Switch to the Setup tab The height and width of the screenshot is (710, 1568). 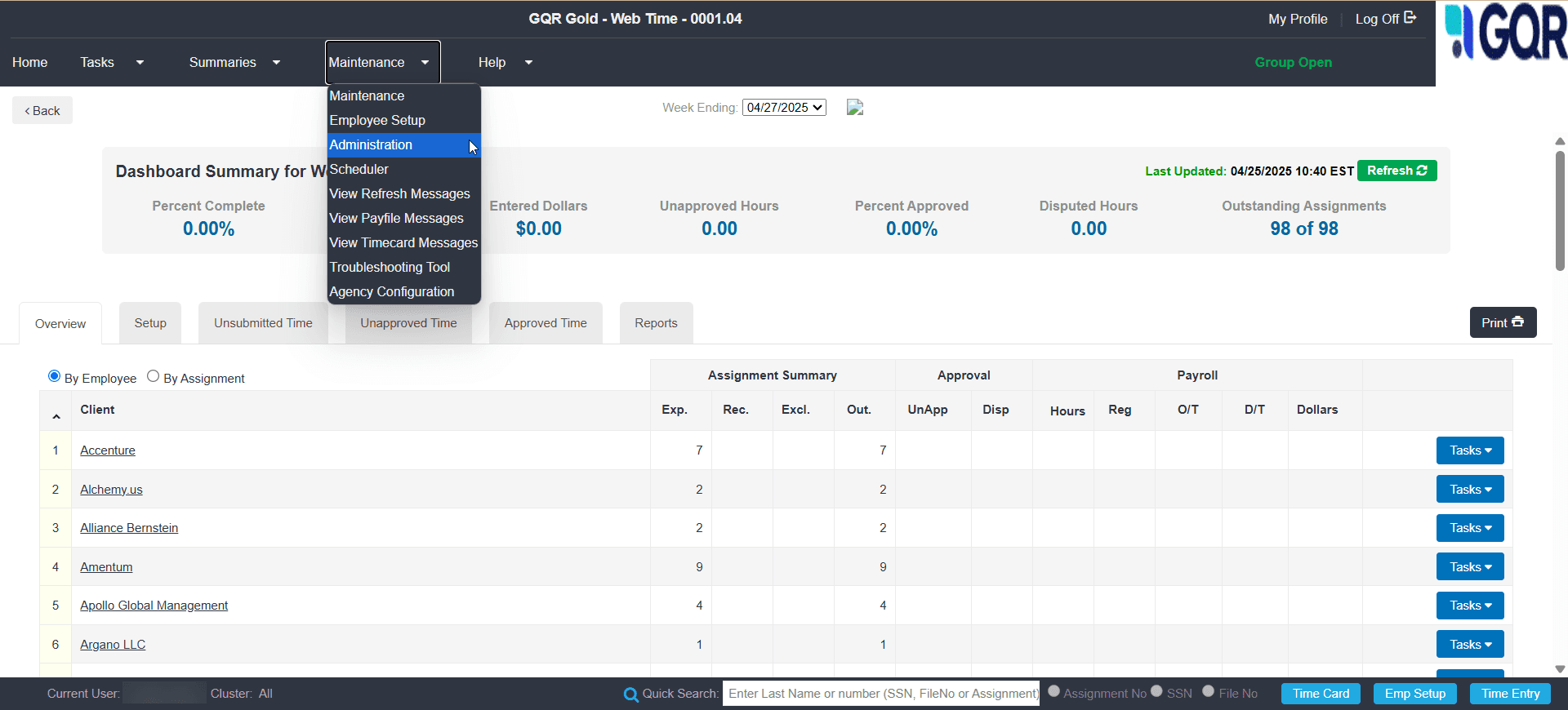tap(150, 323)
